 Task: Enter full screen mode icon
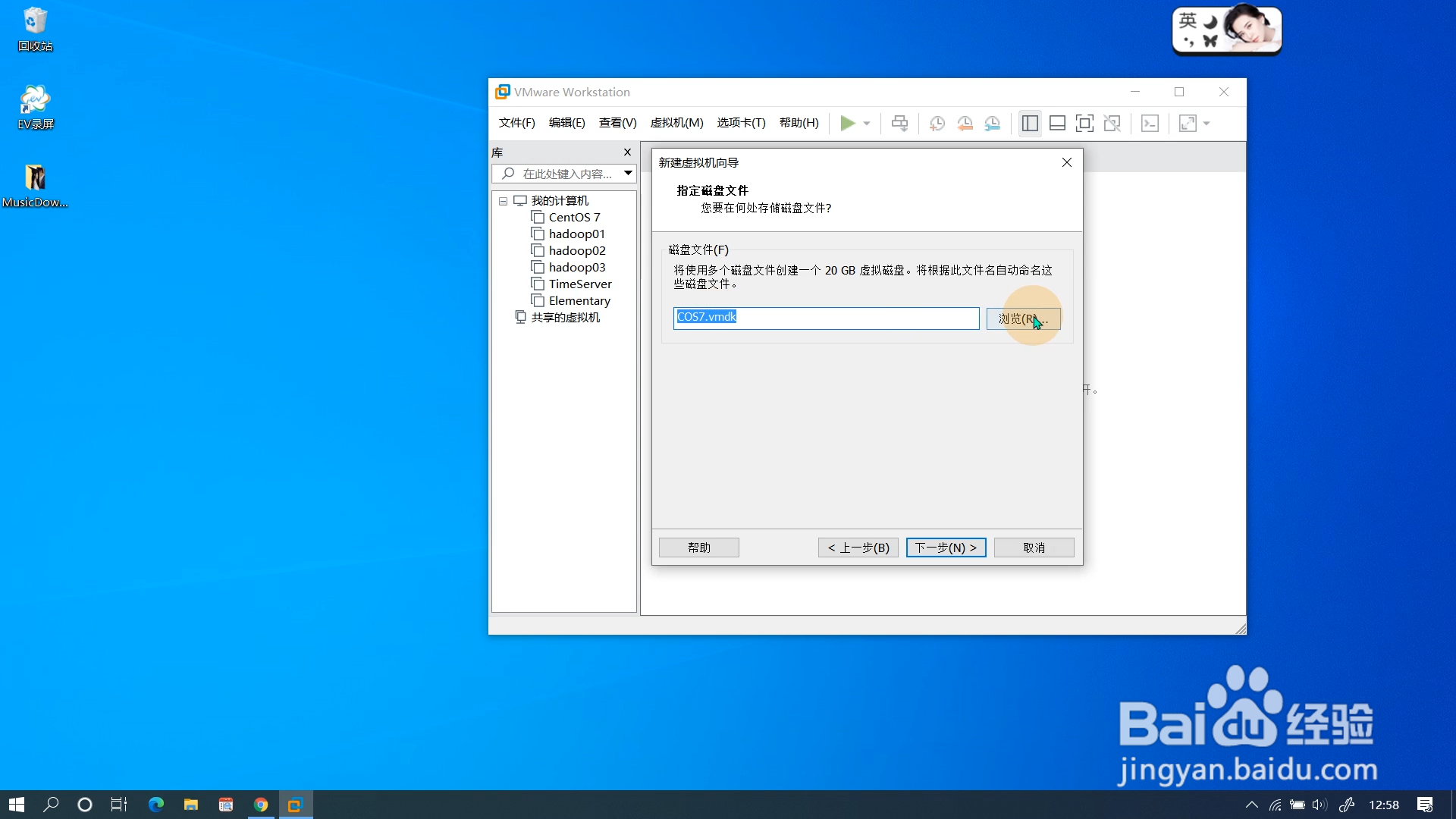point(1084,123)
